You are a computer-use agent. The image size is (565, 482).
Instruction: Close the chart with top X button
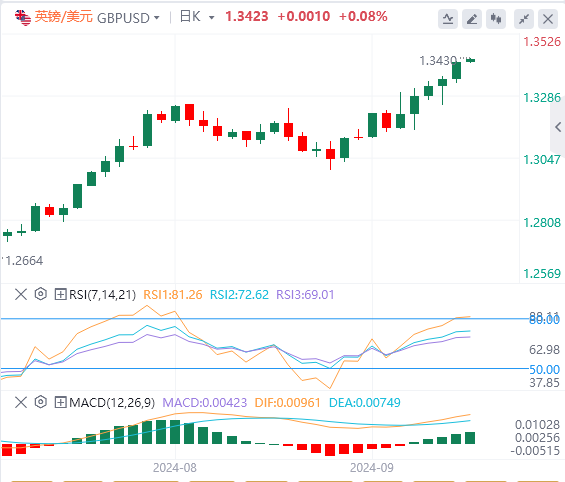click(x=548, y=19)
